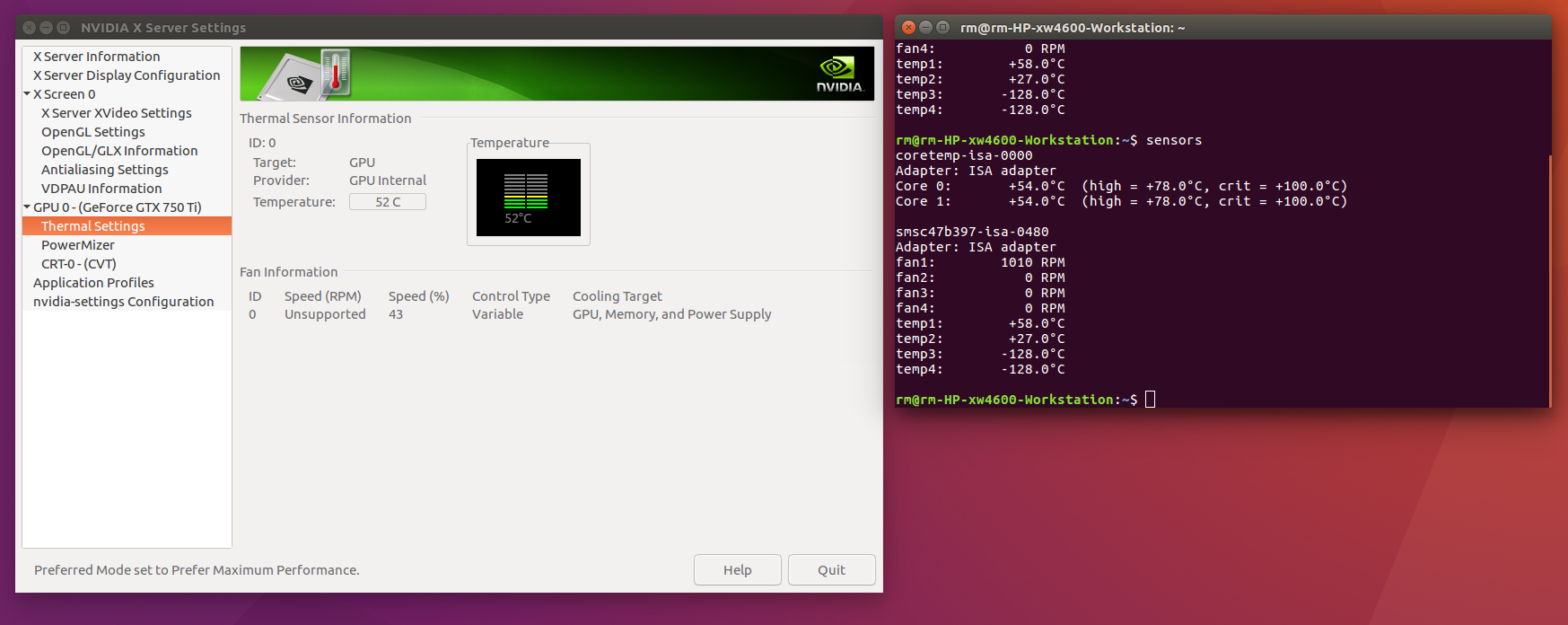Open nvidia-settings Configuration page
Image resolution: width=1568 pixels, height=625 pixels.
pyautogui.click(x=124, y=302)
